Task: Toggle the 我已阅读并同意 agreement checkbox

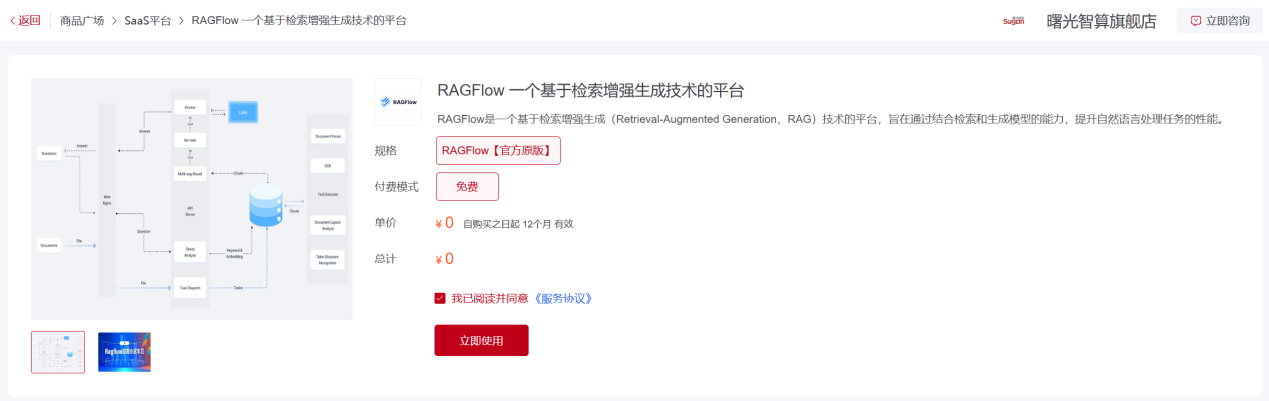Action: tap(440, 298)
